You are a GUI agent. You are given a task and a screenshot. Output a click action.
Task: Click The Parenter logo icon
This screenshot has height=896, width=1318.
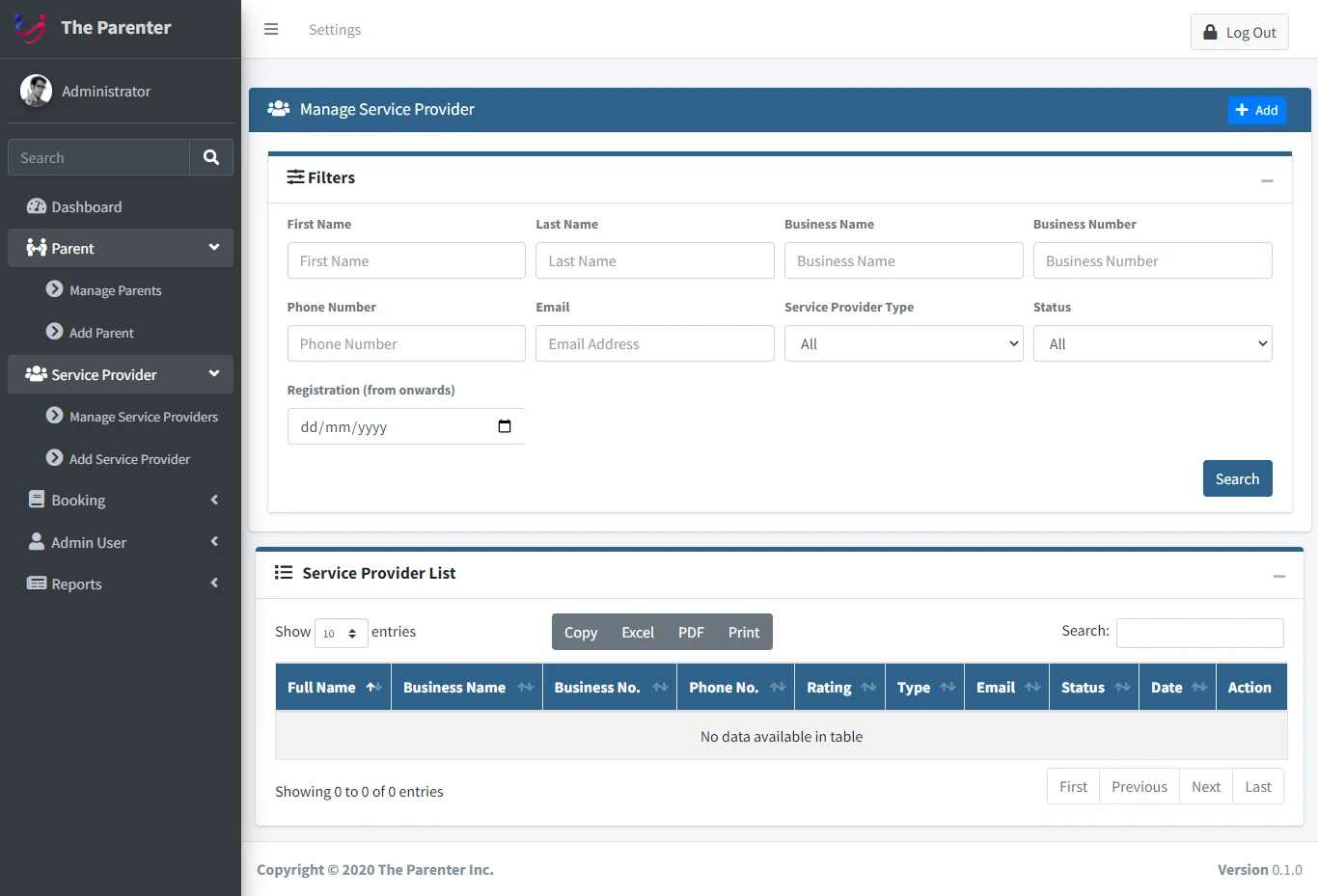[30, 28]
